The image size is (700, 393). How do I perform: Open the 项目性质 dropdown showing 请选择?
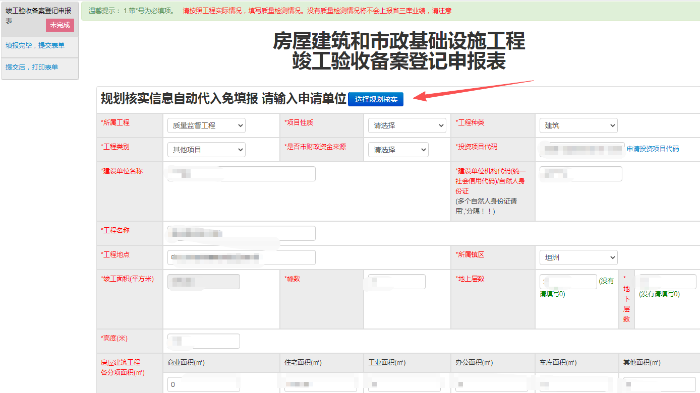(407, 125)
